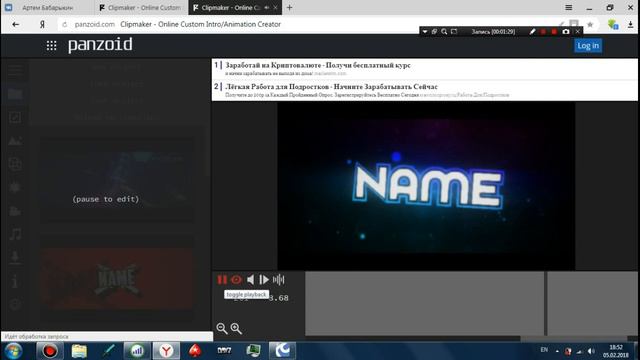Screen dimensions: 640x360
Task: Open the download/render panel in the sidebar
Action: (x=15, y=257)
